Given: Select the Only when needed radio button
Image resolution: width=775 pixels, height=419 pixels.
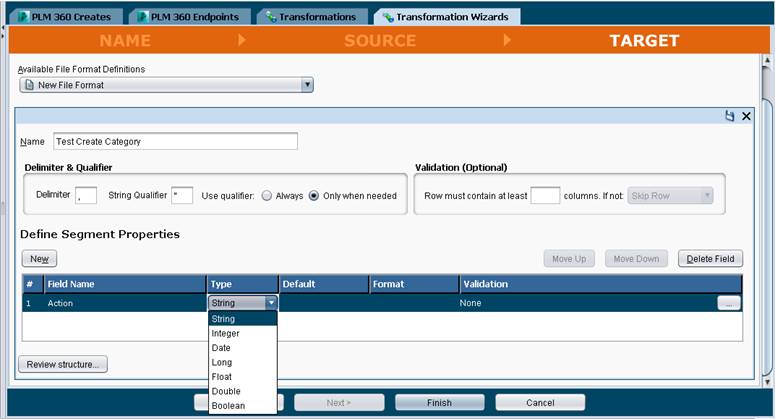Looking at the screenshot, I should tap(314, 196).
